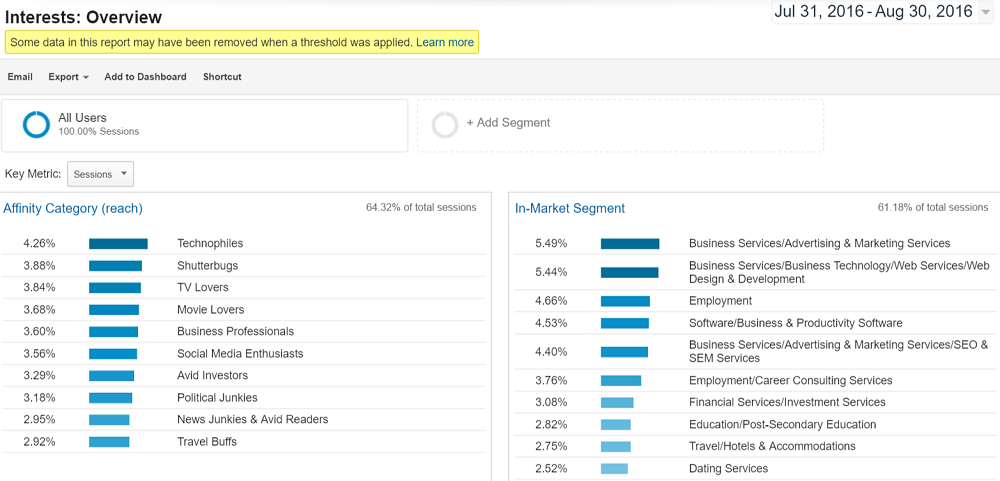Click the All Users donut circle icon
The height and width of the screenshot is (481, 1000).
coord(37,124)
